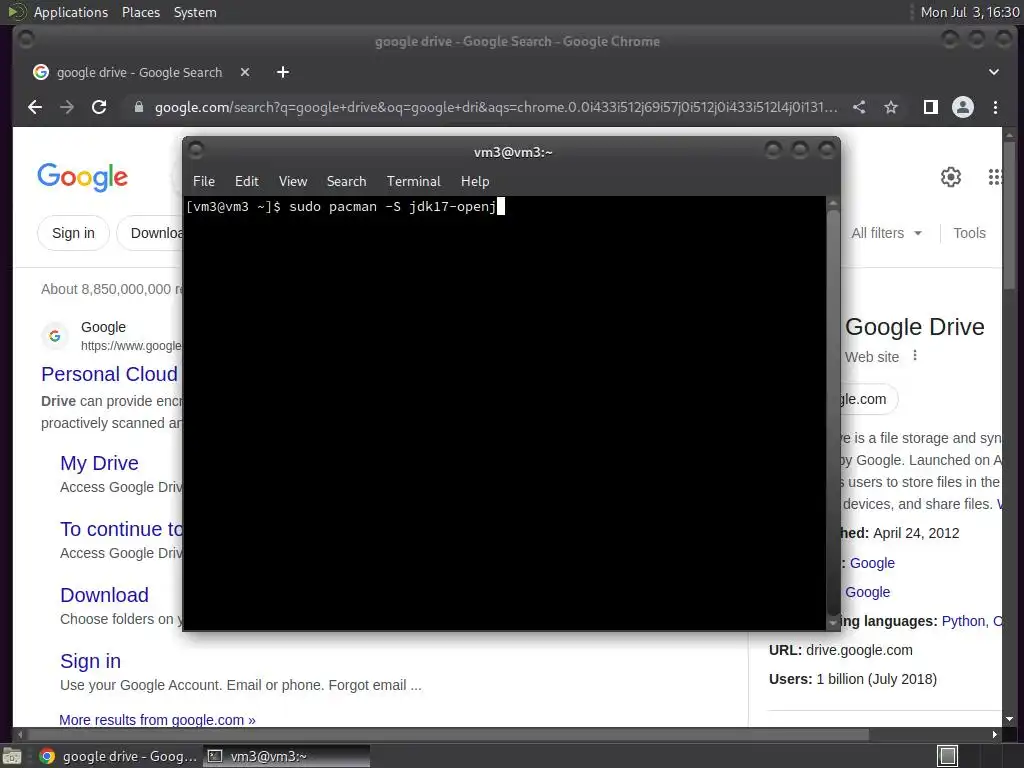Click Google Drive knowledge panel title

click(x=914, y=327)
